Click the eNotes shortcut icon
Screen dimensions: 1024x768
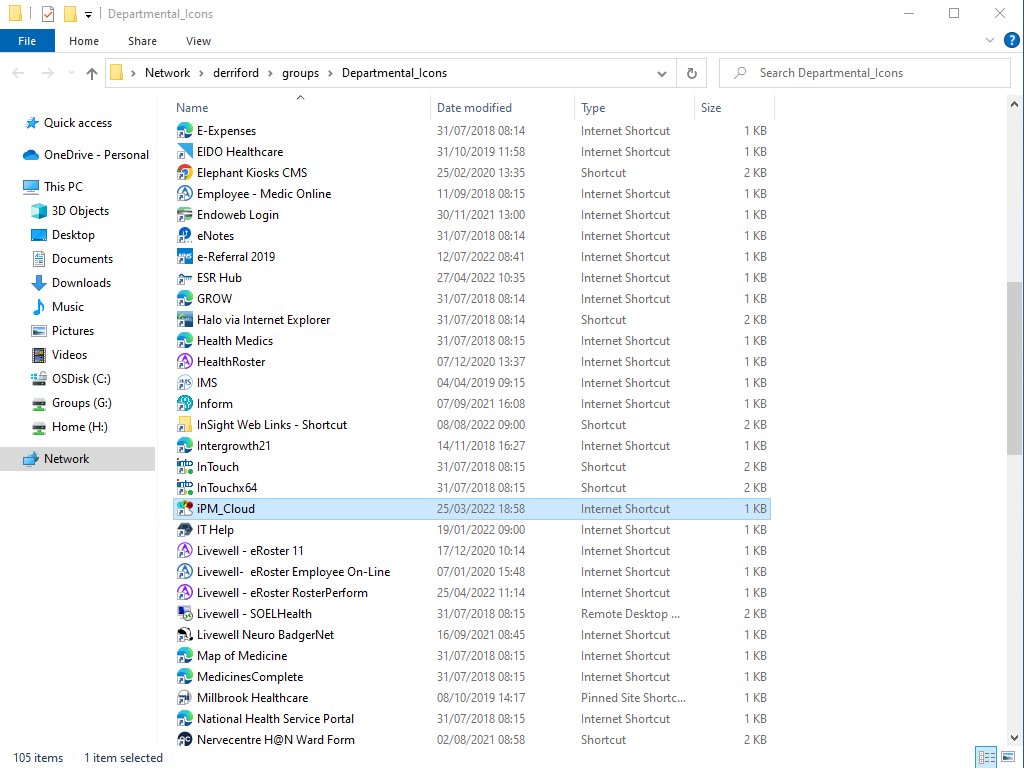[185, 236]
